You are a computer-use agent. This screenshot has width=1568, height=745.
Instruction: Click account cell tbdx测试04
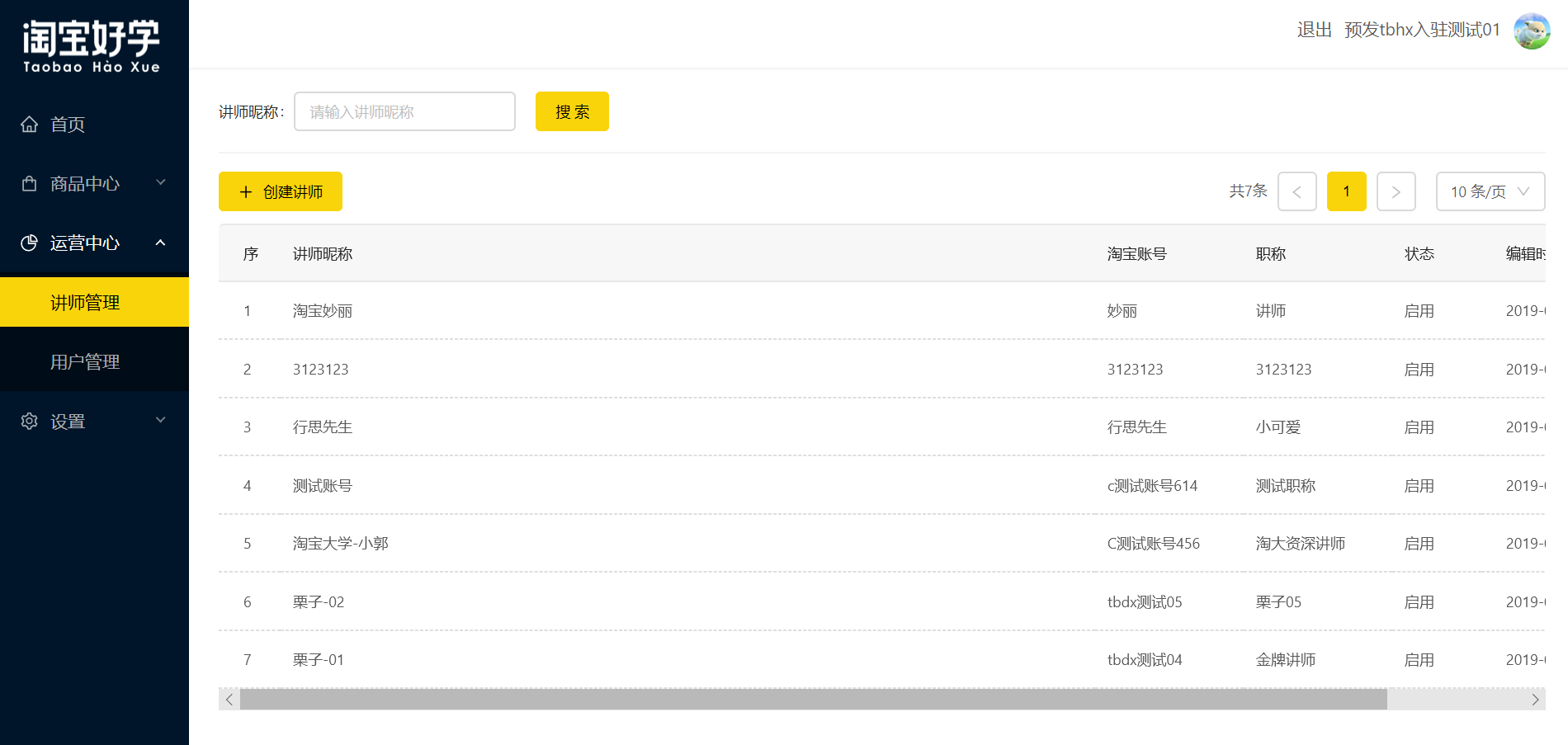pos(1145,660)
